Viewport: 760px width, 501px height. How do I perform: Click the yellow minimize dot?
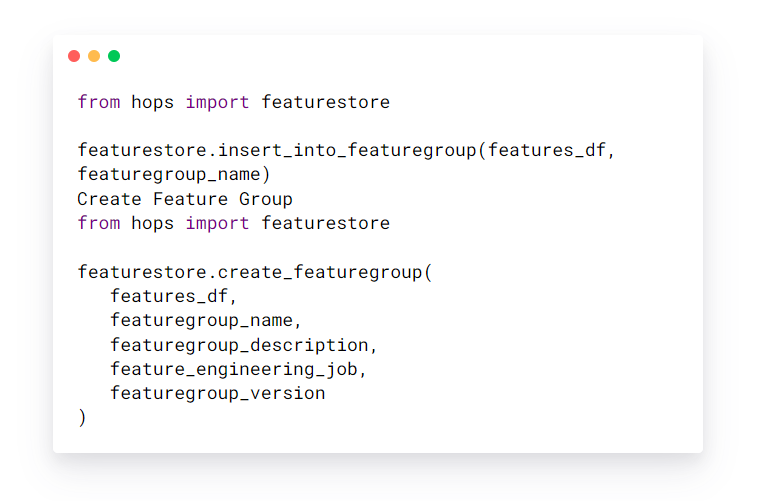tap(94, 56)
